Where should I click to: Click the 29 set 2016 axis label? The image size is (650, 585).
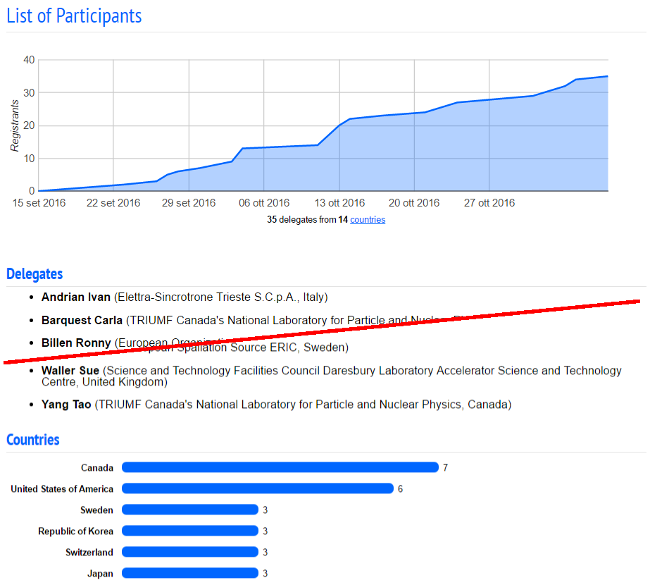click(x=188, y=203)
